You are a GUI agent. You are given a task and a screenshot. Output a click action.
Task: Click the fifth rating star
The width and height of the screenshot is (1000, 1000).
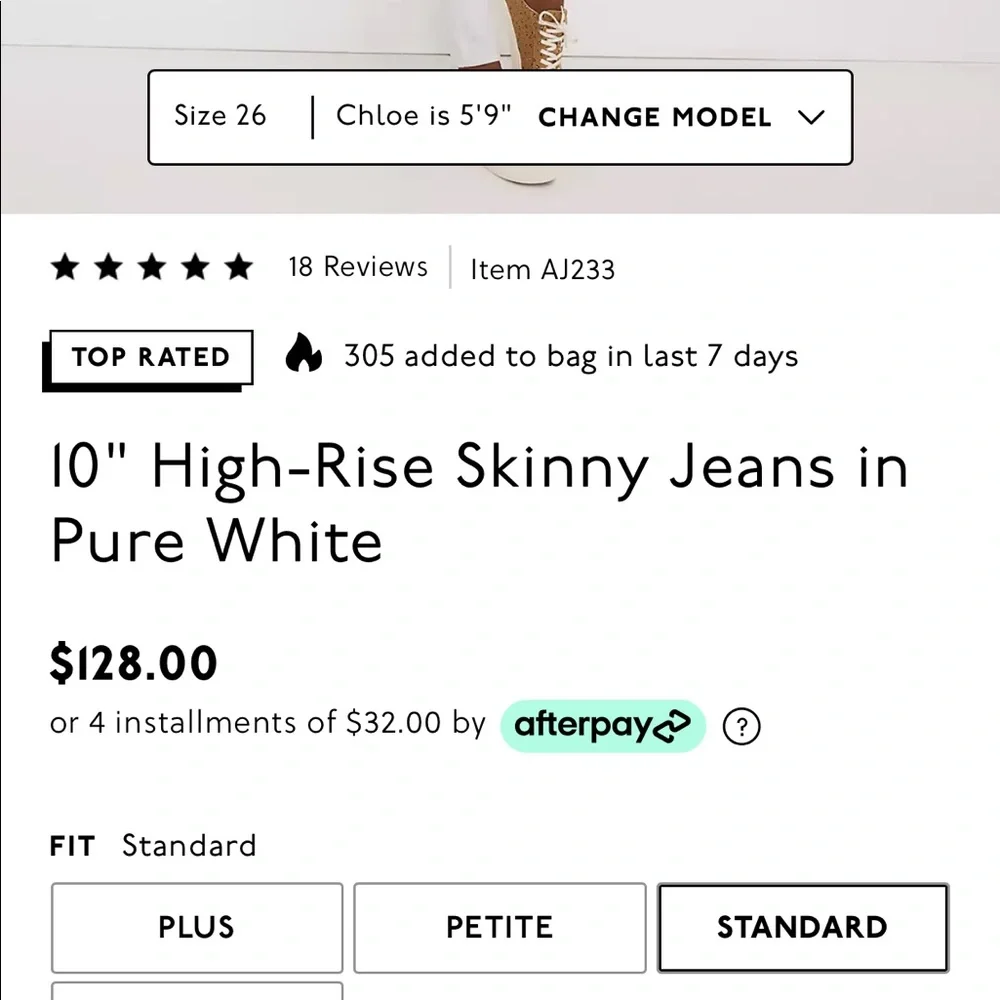(x=239, y=266)
